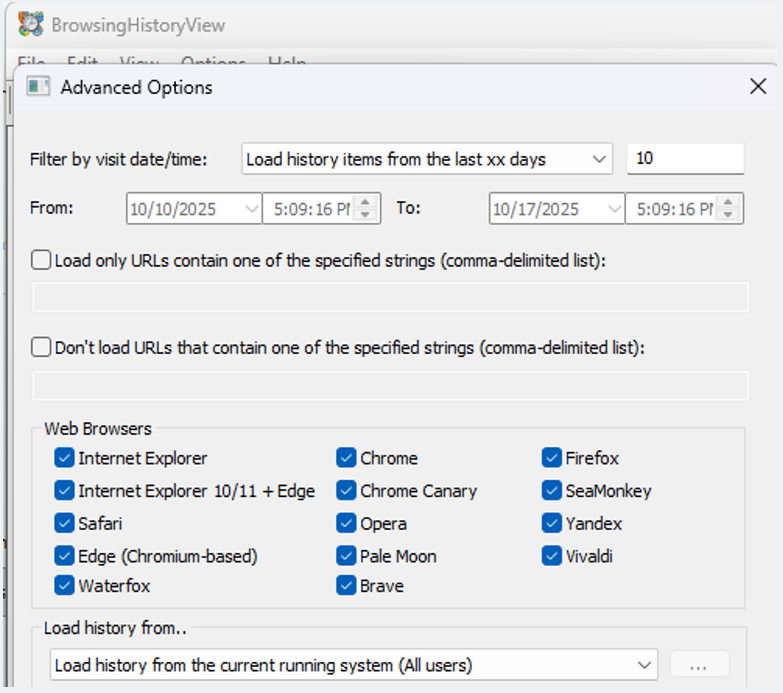
Task: Toggle the Opera browser checkbox
Action: (346, 523)
